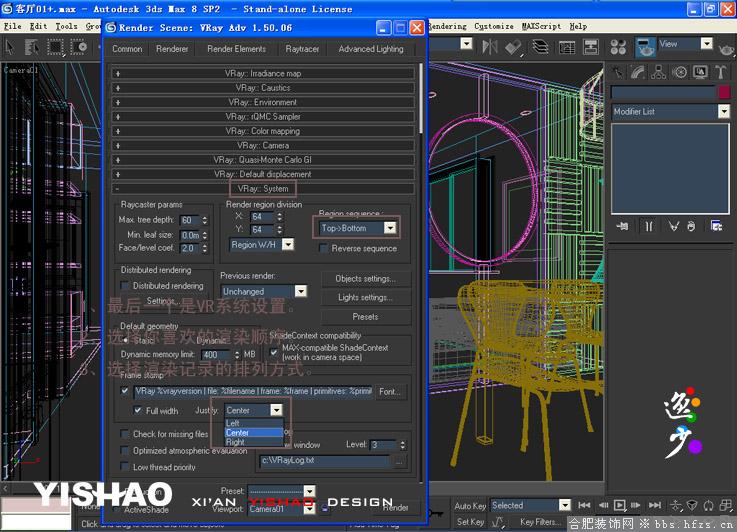Image resolution: width=737 pixels, height=532 pixels.
Task: Choose Right in justify list
Action: point(254,442)
